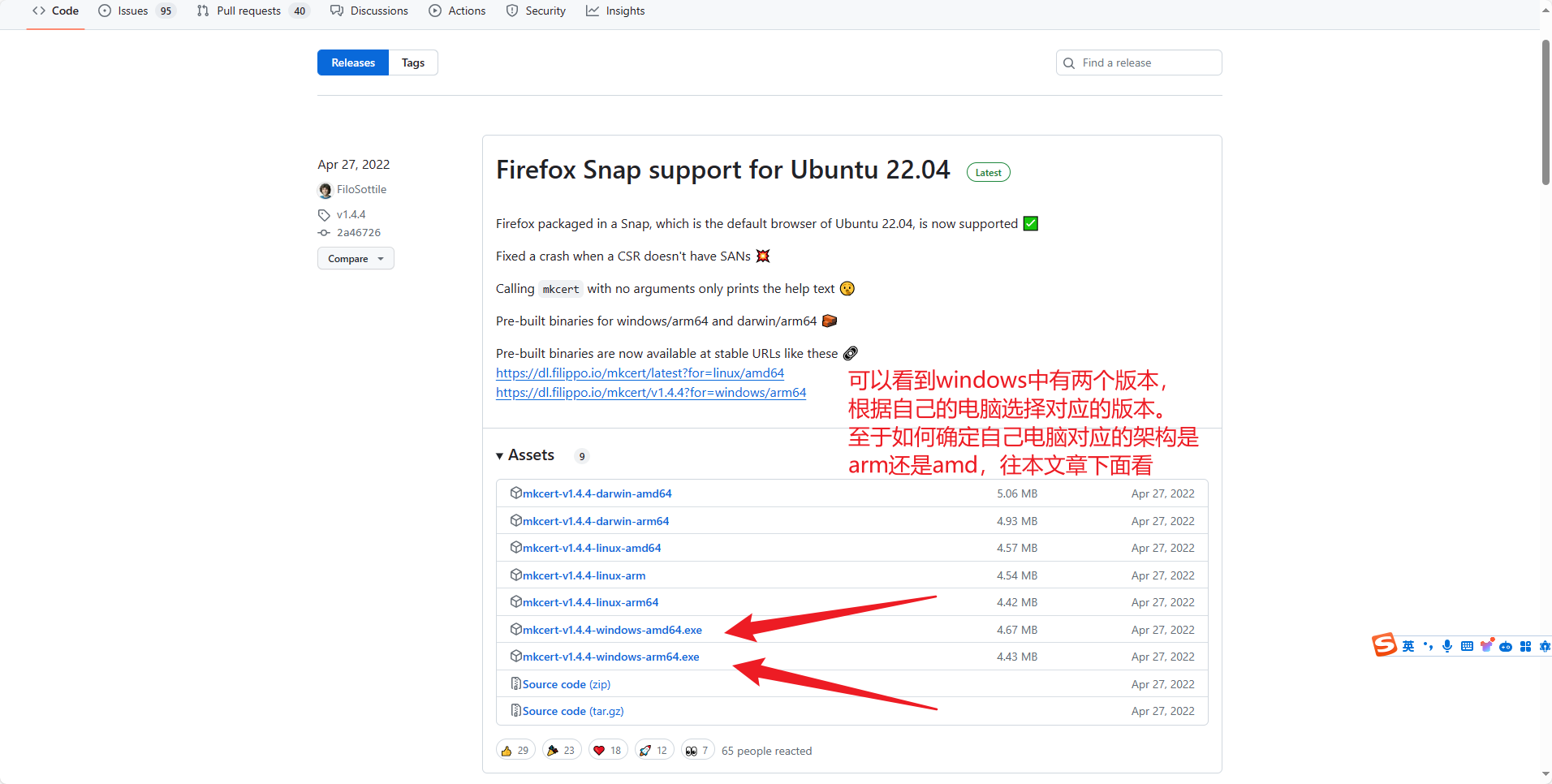The width and height of the screenshot is (1552, 784).
Task: Click the v1.4.4 tag icon
Action: point(324,215)
